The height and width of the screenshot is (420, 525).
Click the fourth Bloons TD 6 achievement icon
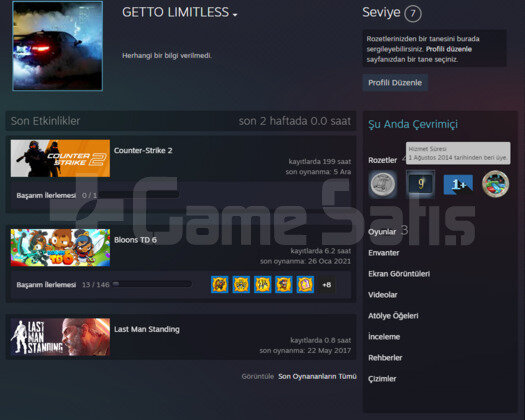284,285
